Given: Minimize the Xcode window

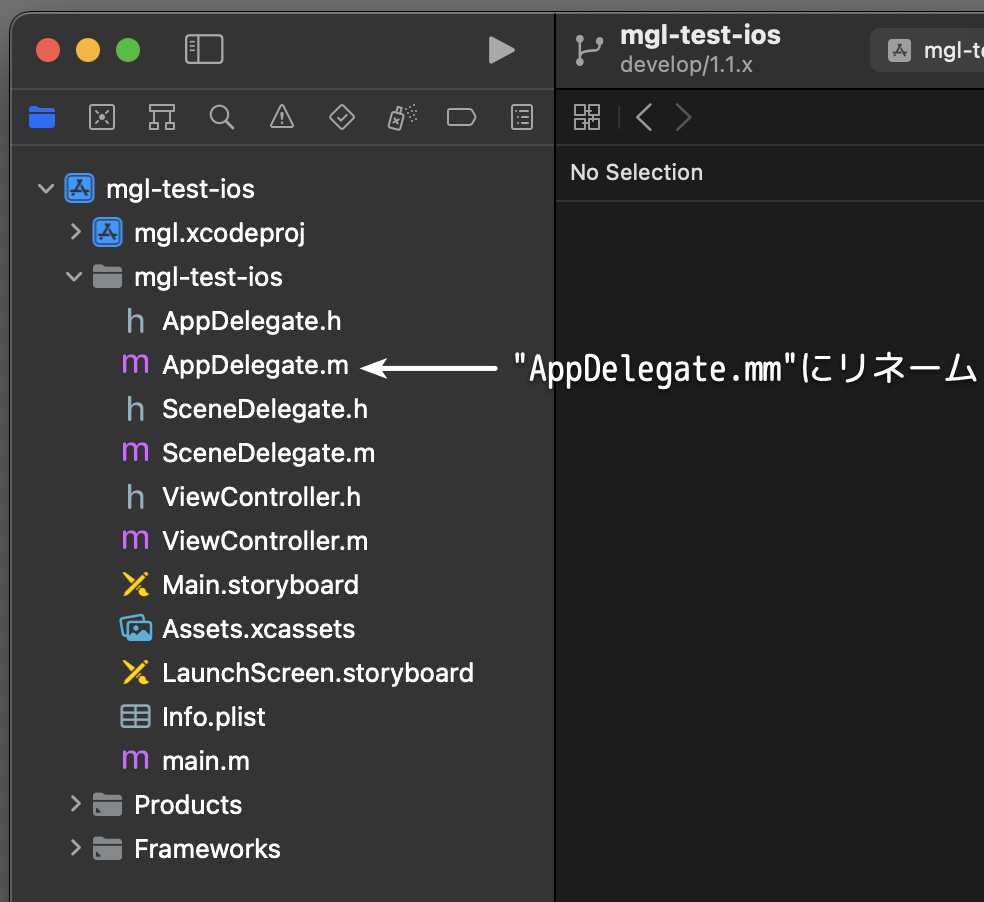Looking at the screenshot, I should click(88, 50).
